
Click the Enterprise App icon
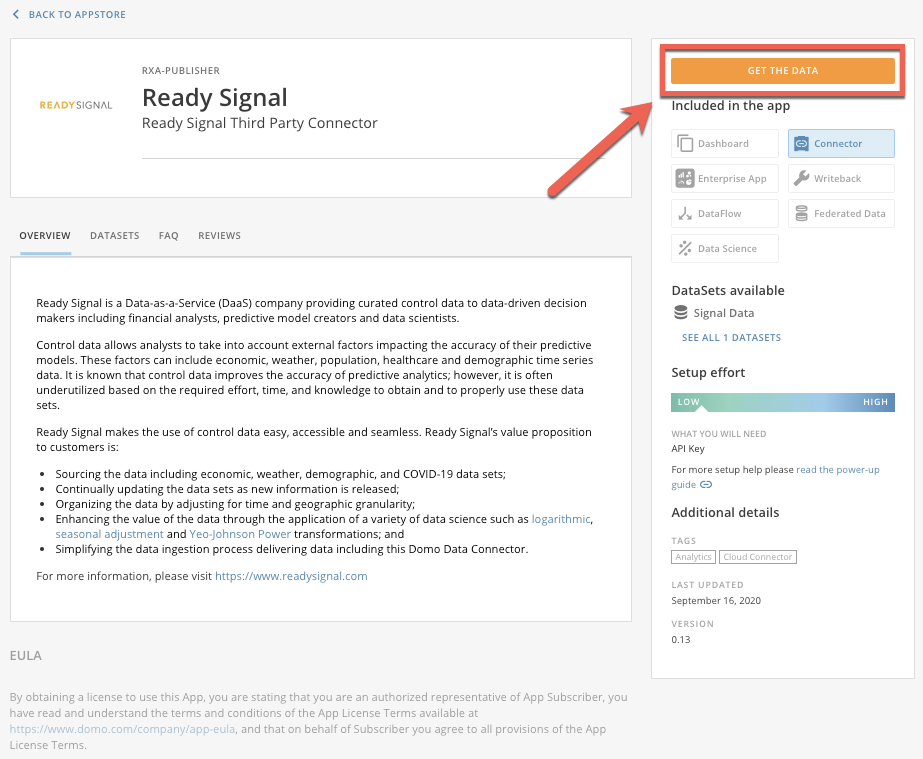pos(685,179)
